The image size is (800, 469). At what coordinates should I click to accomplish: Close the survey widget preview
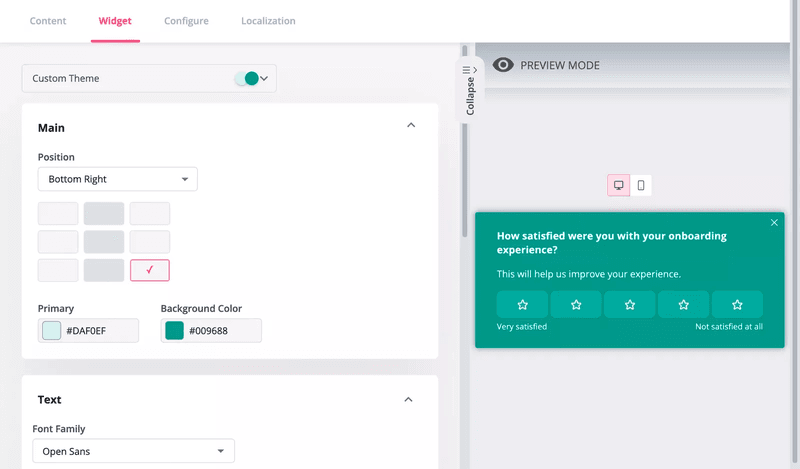pos(774,223)
